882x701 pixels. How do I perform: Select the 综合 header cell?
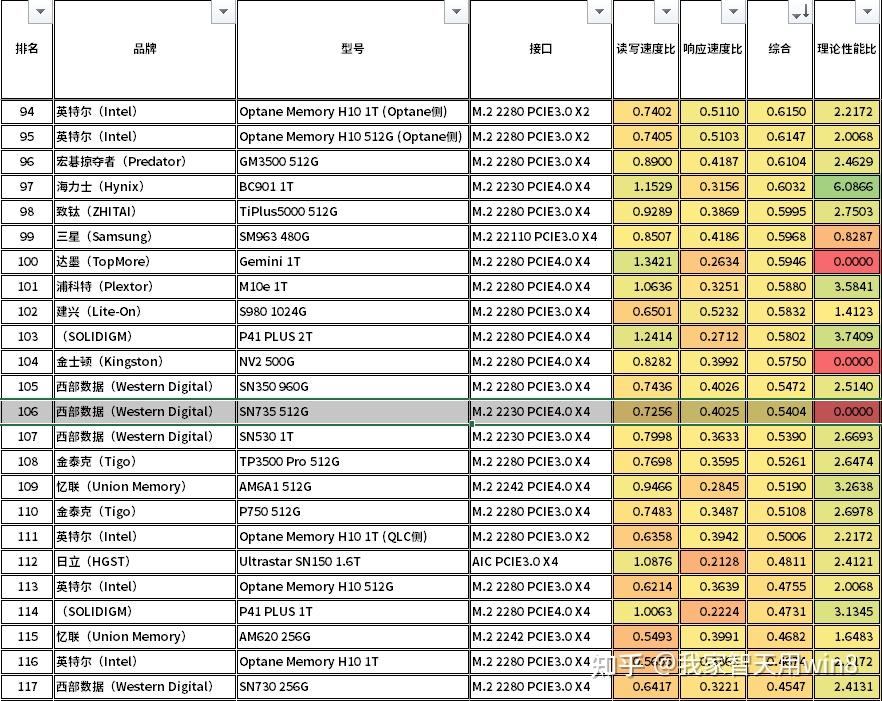click(x=780, y=50)
